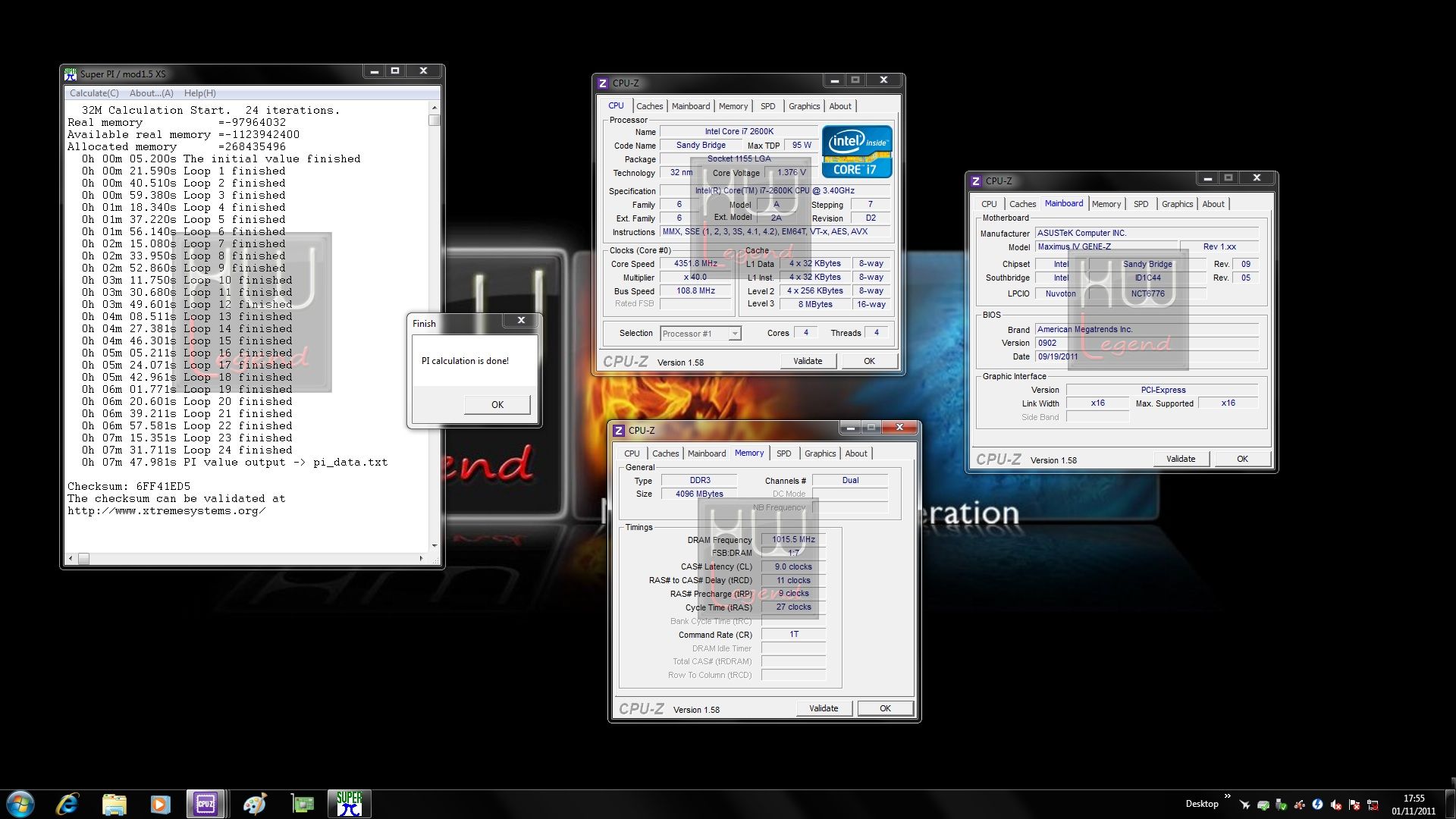Click the BIOS date 09/19/2011 field
Image resolution: width=1456 pixels, height=819 pixels.
pyautogui.click(x=1147, y=357)
